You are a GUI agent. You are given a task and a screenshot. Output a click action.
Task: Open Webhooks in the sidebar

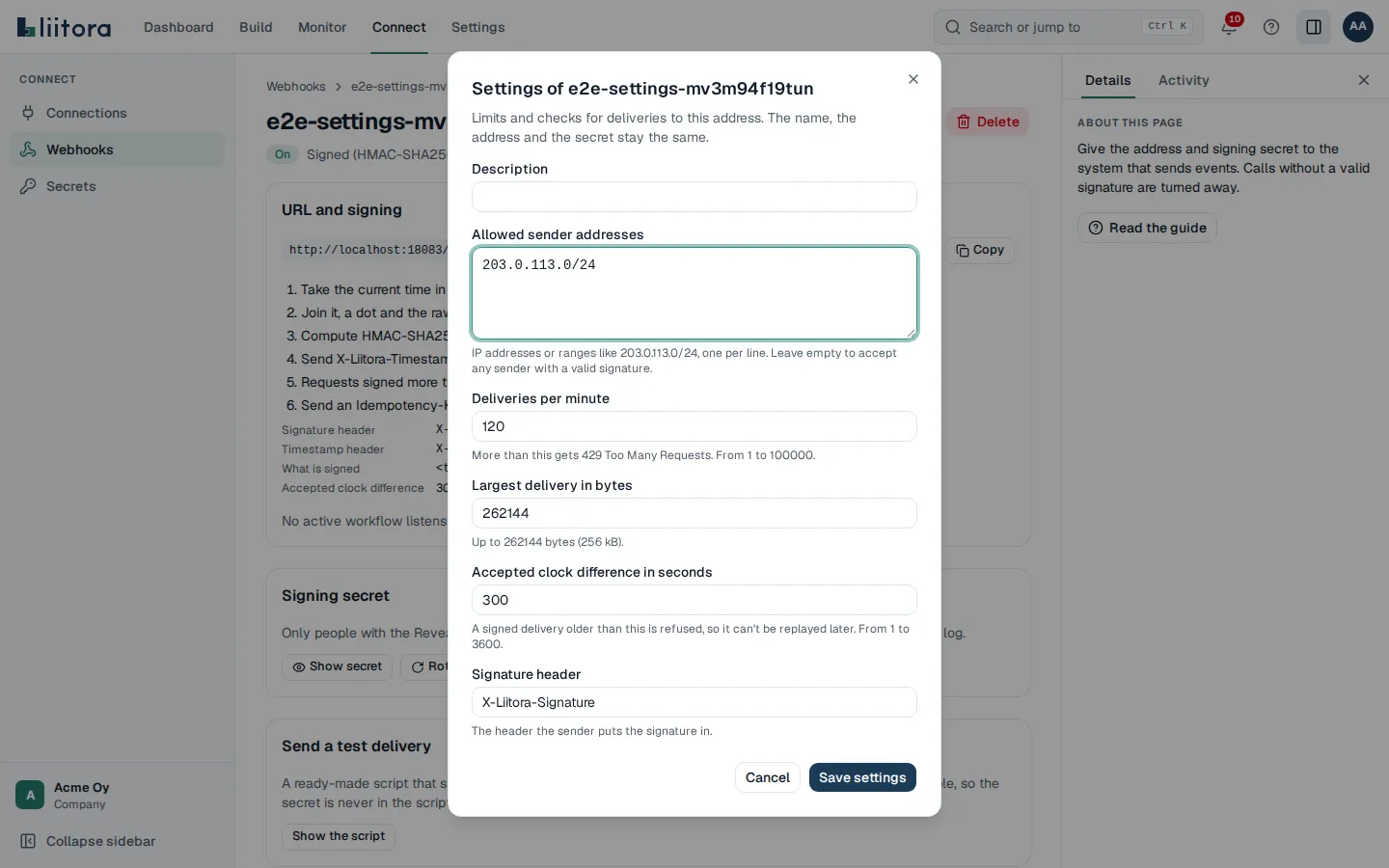tap(117, 149)
